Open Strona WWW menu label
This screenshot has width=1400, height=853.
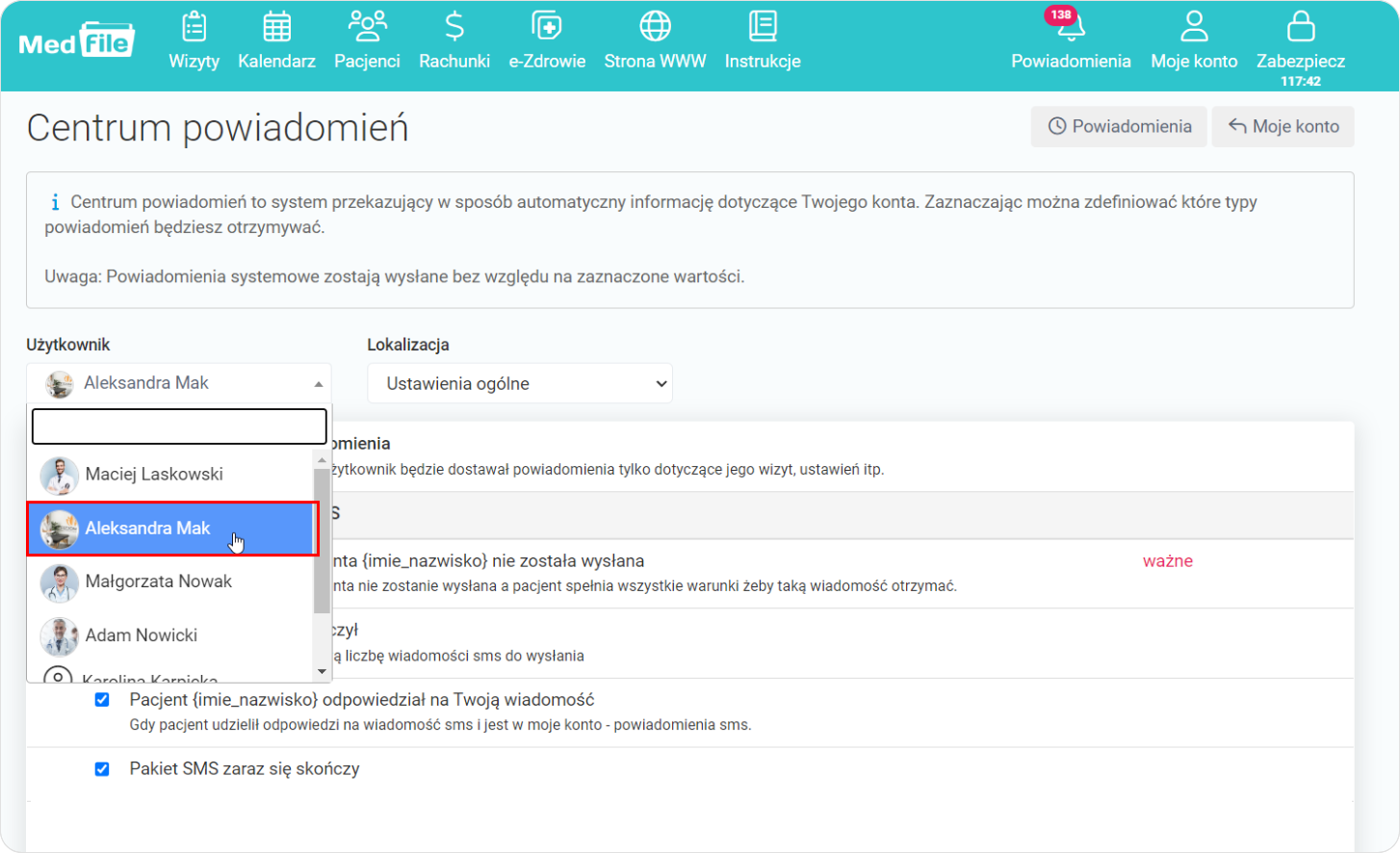click(x=655, y=61)
